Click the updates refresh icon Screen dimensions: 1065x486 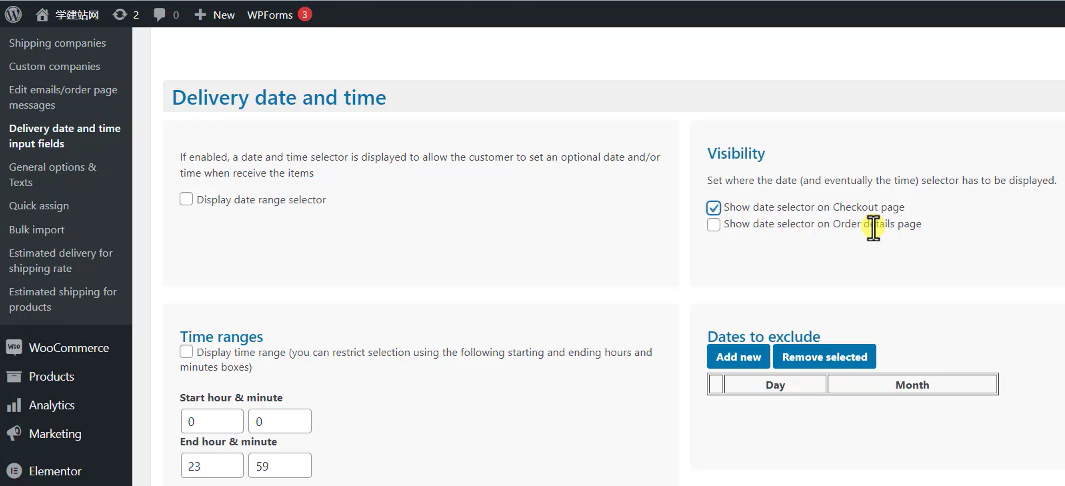point(120,15)
